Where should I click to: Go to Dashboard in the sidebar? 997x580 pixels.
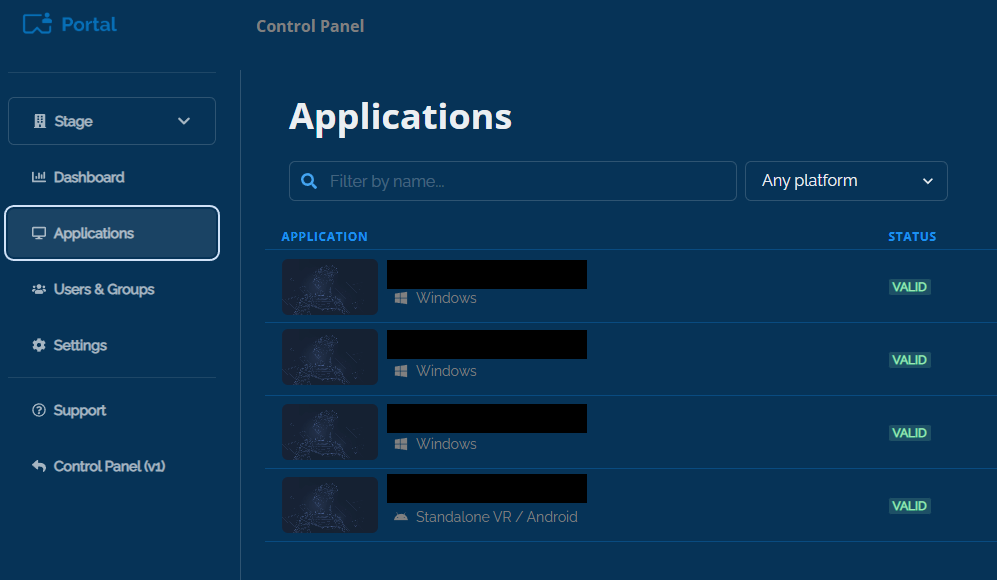[89, 177]
